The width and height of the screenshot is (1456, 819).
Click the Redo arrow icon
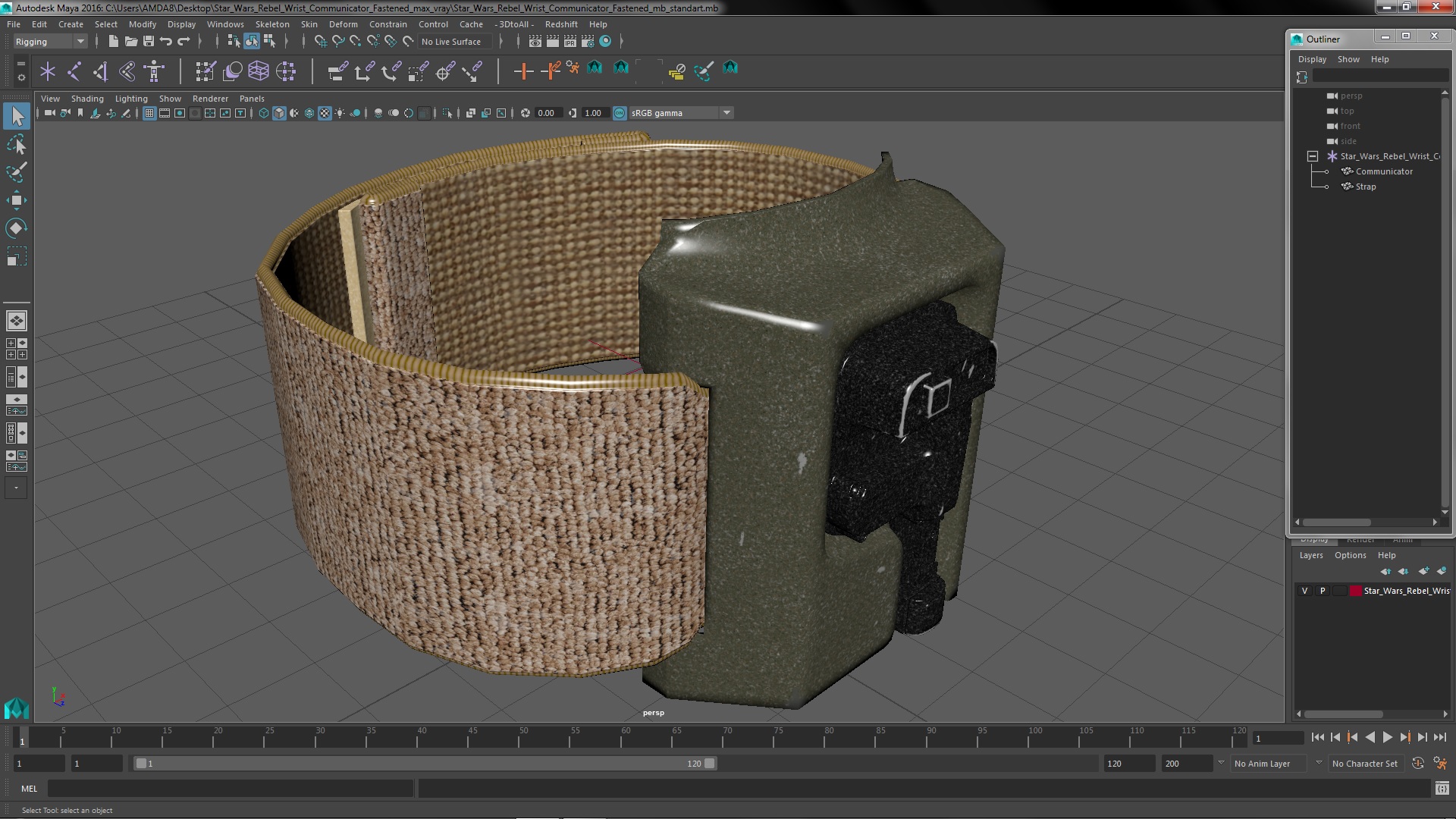[x=184, y=42]
